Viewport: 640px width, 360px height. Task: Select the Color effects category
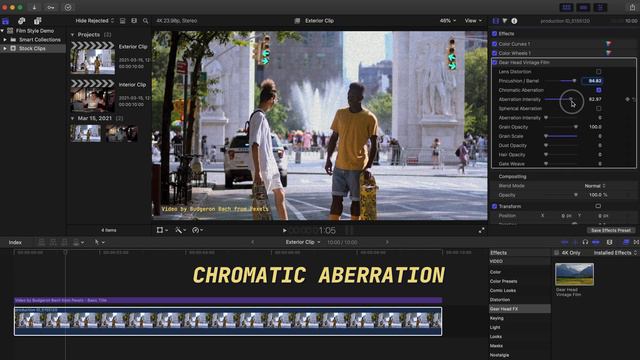495,272
